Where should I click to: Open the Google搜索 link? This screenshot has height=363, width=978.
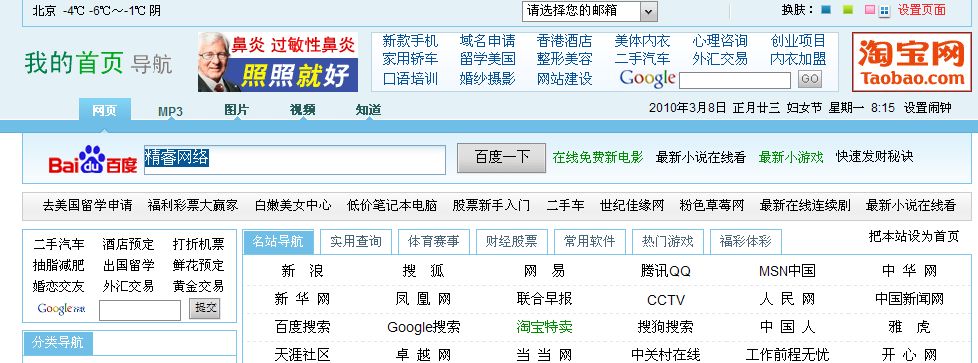coord(424,327)
